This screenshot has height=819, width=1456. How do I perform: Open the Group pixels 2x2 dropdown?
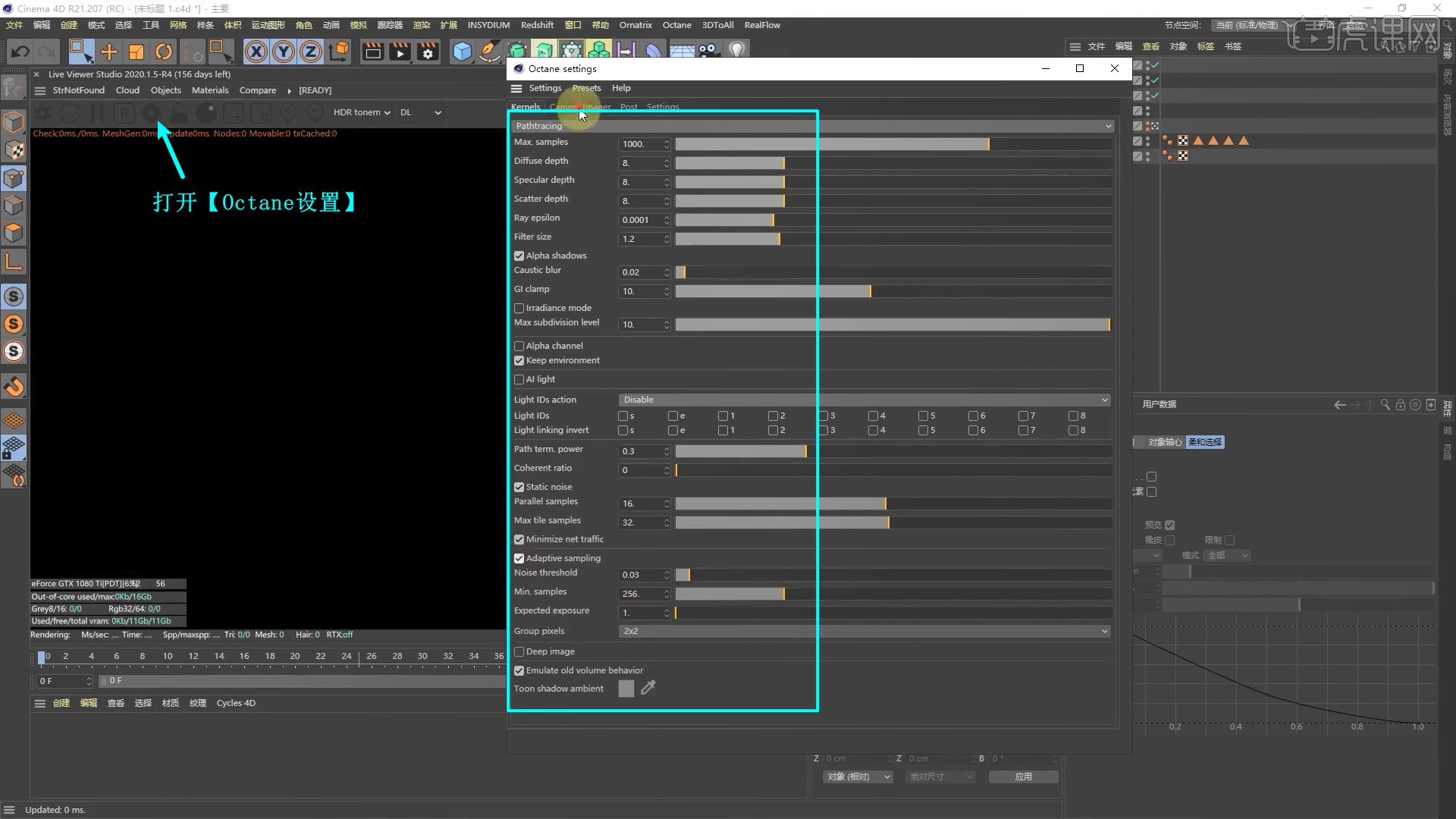tap(864, 631)
